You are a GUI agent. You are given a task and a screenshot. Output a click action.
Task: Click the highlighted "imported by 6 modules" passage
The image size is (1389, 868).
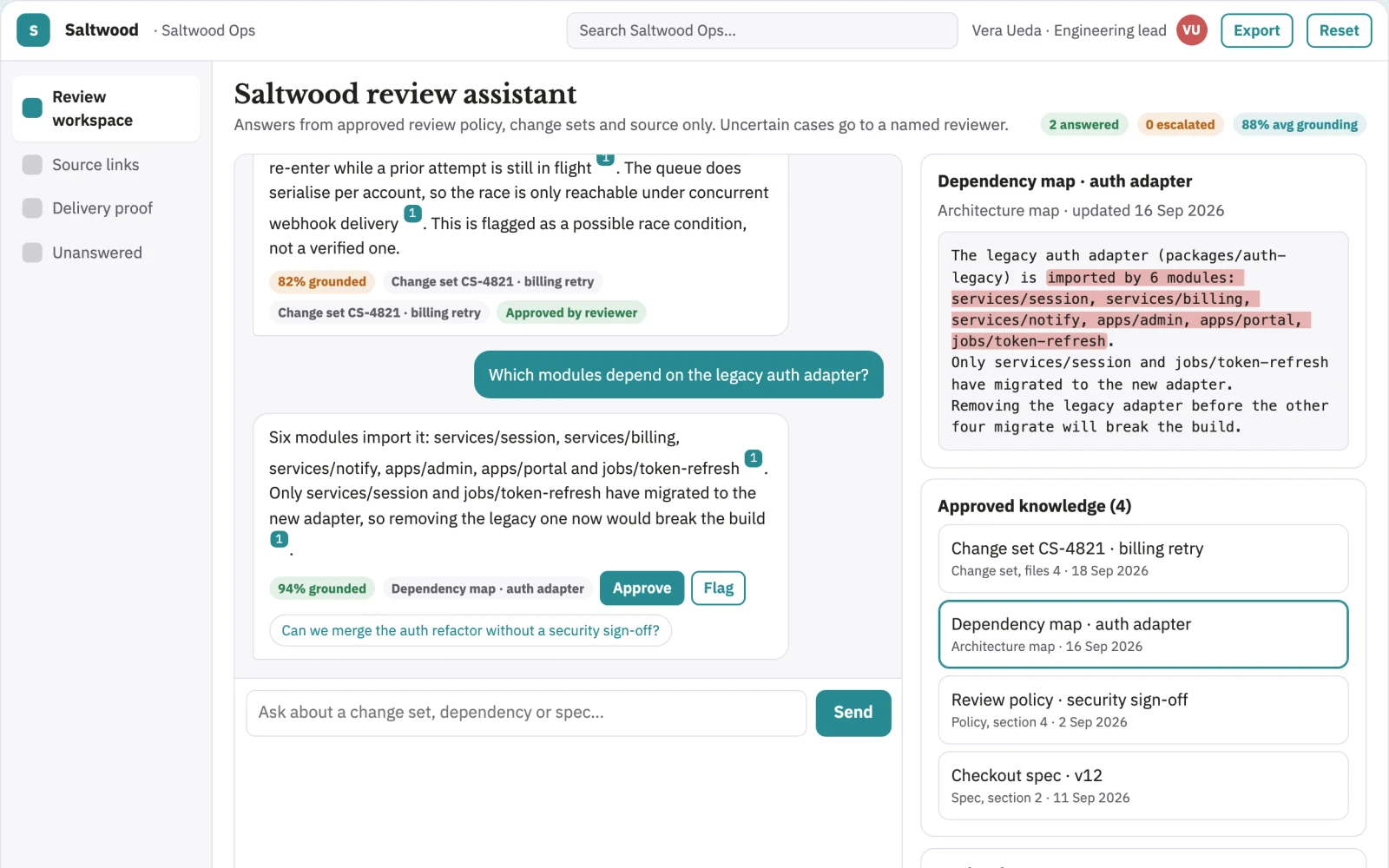pos(1130,309)
